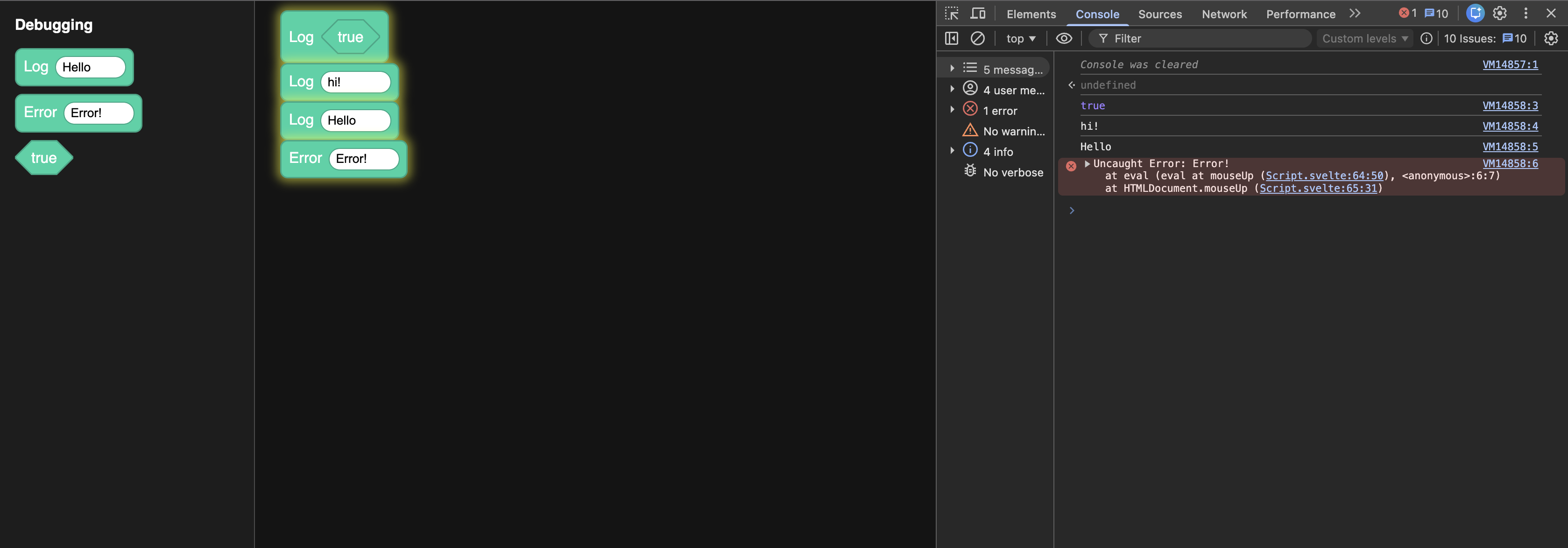Select the true hexagon block in palette
1568x548 pixels.
pyautogui.click(x=44, y=158)
